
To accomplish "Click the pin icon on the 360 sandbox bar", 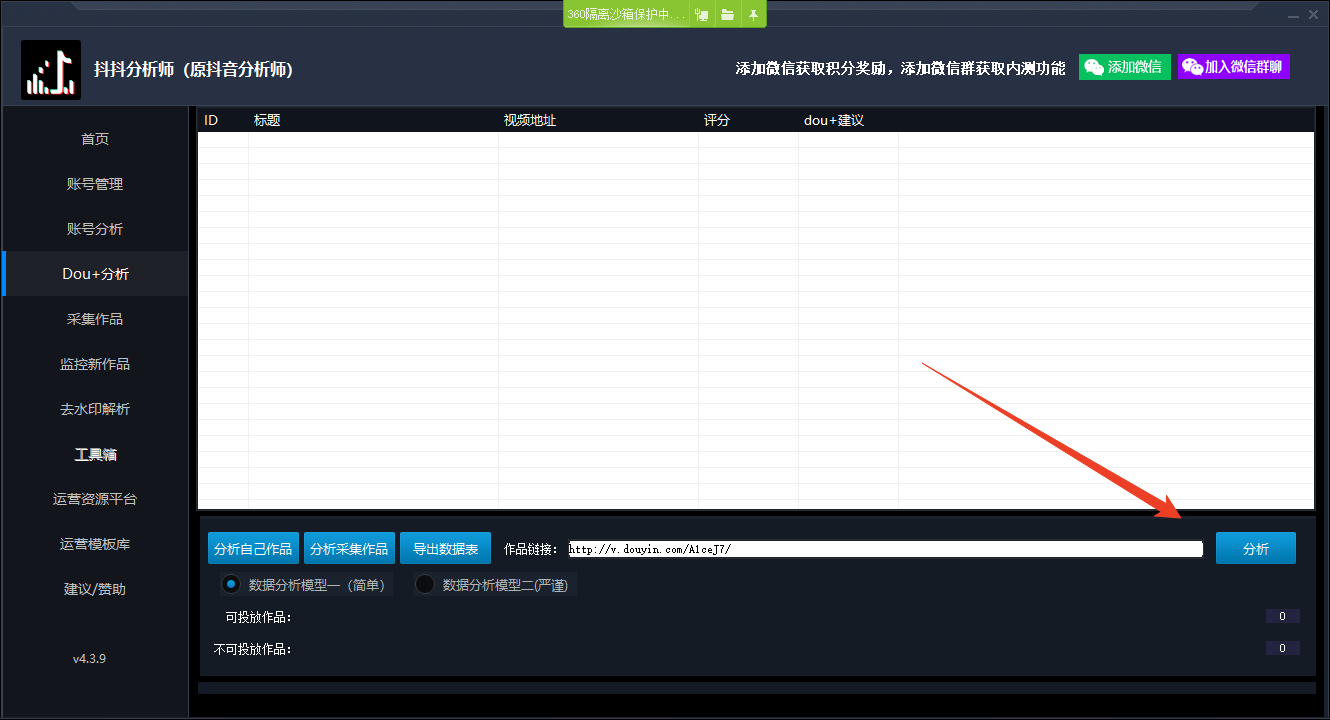I will pyautogui.click(x=753, y=14).
